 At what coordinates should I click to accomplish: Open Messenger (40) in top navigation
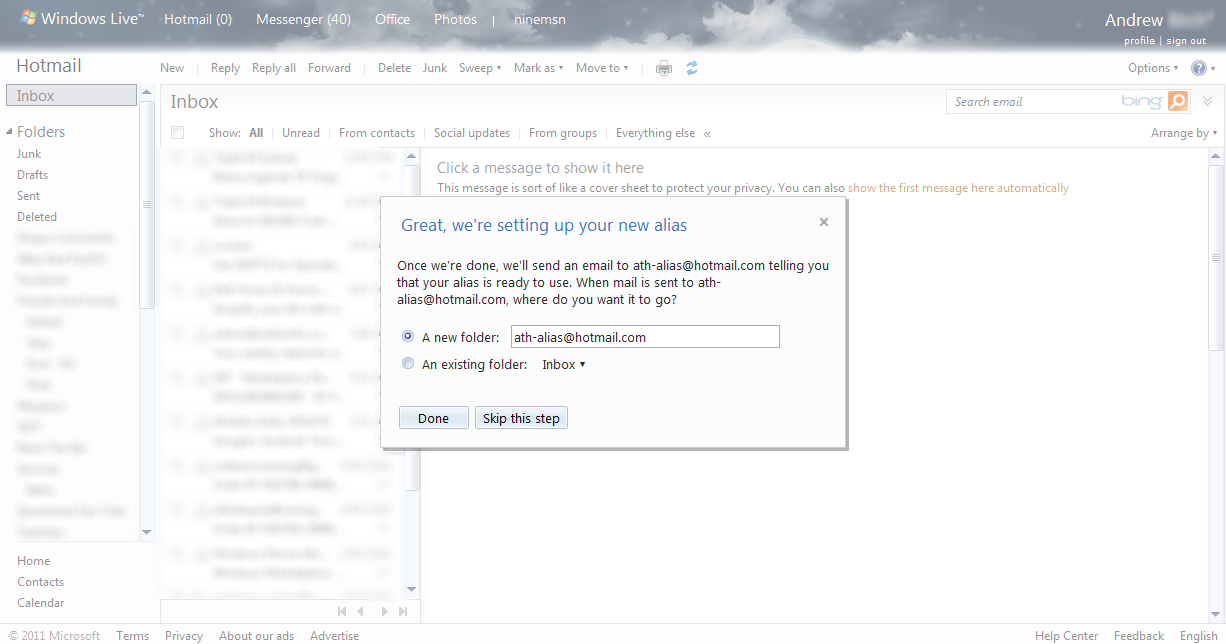(303, 19)
